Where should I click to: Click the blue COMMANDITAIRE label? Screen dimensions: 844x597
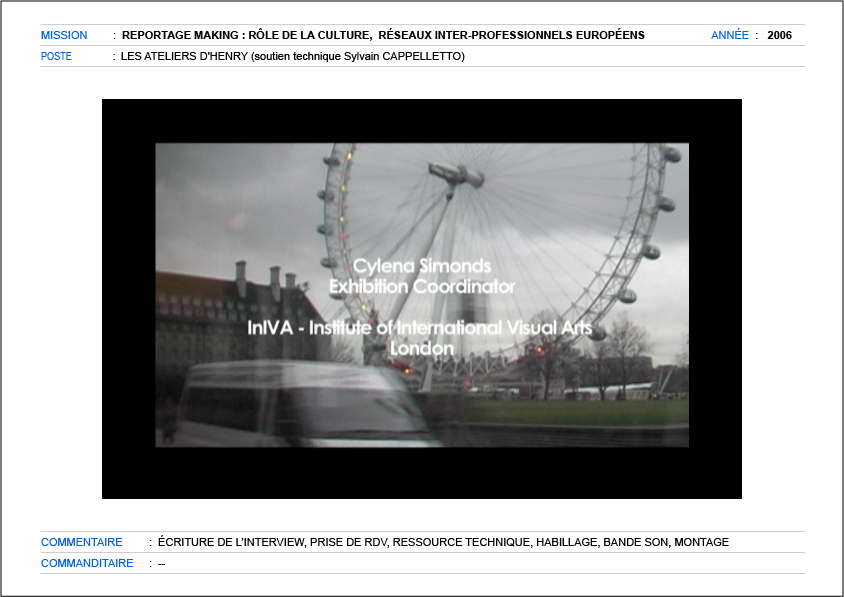pyautogui.click(x=87, y=563)
